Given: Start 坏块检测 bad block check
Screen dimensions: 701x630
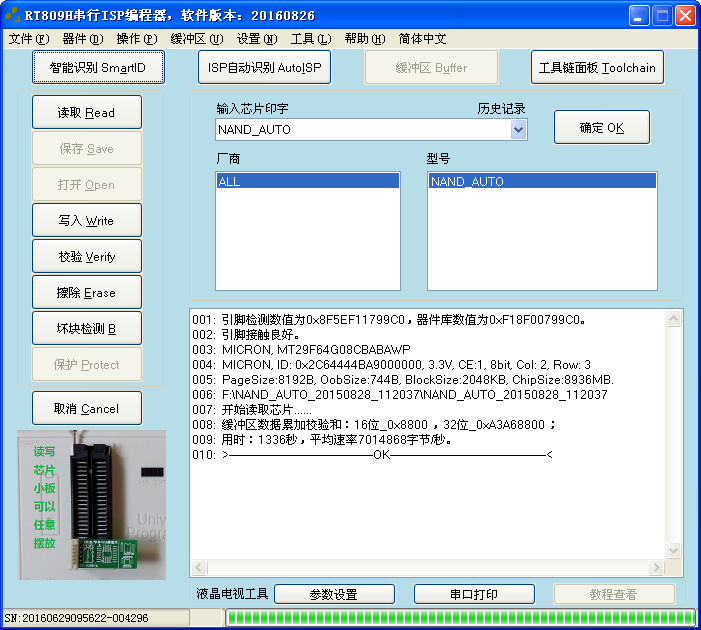Looking at the screenshot, I should click(87, 328).
